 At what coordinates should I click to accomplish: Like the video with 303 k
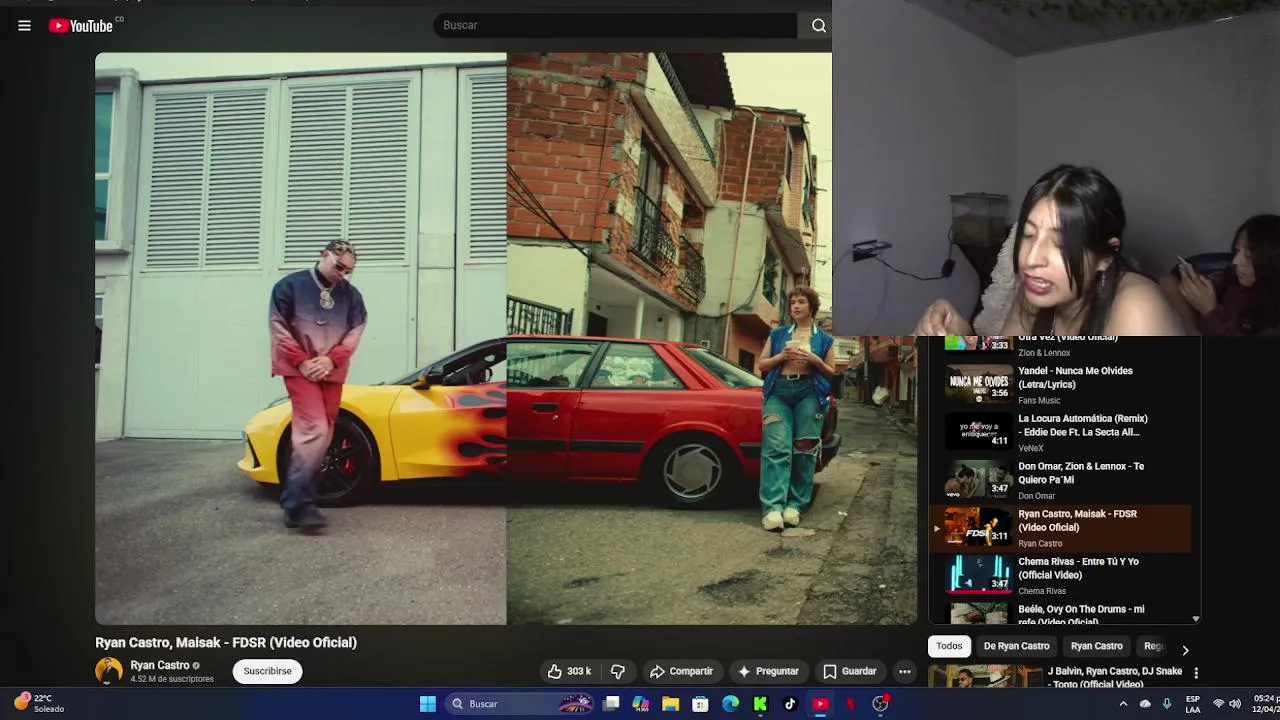tap(569, 671)
